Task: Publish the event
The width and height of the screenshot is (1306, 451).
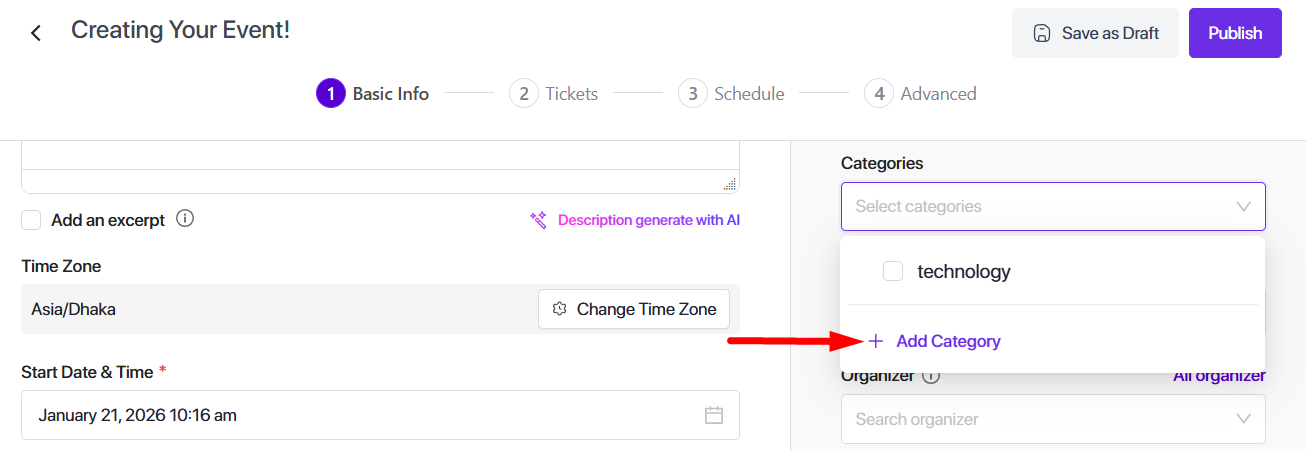Action: (x=1235, y=33)
